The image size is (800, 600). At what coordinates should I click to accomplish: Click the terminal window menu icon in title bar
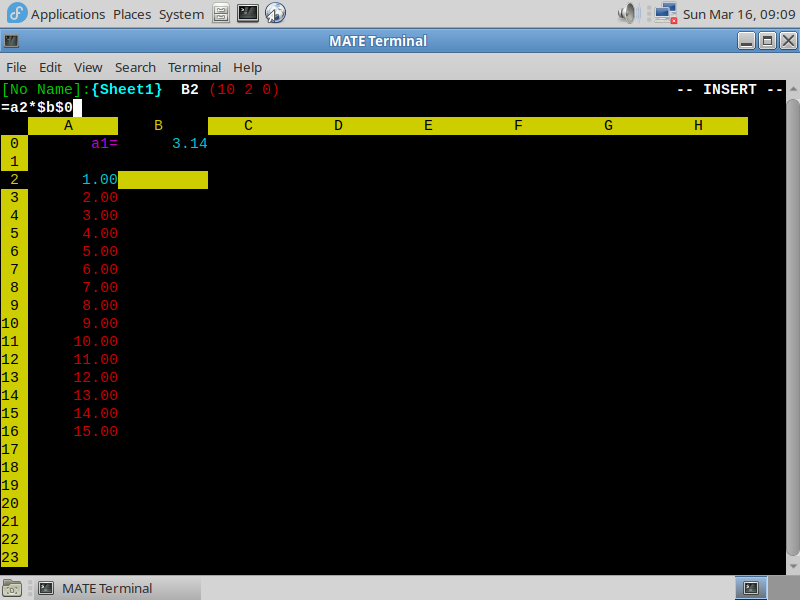pos(11,41)
